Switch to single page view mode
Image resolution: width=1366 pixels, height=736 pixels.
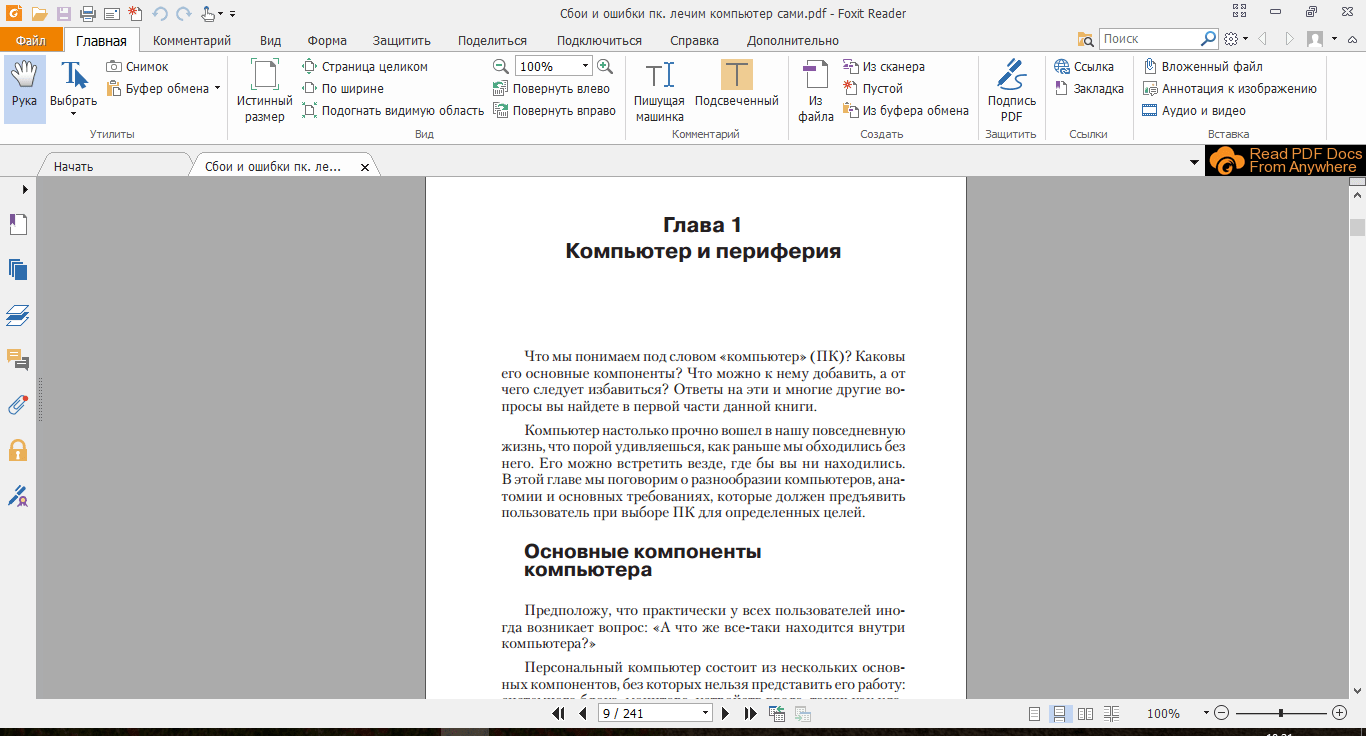point(1034,714)
